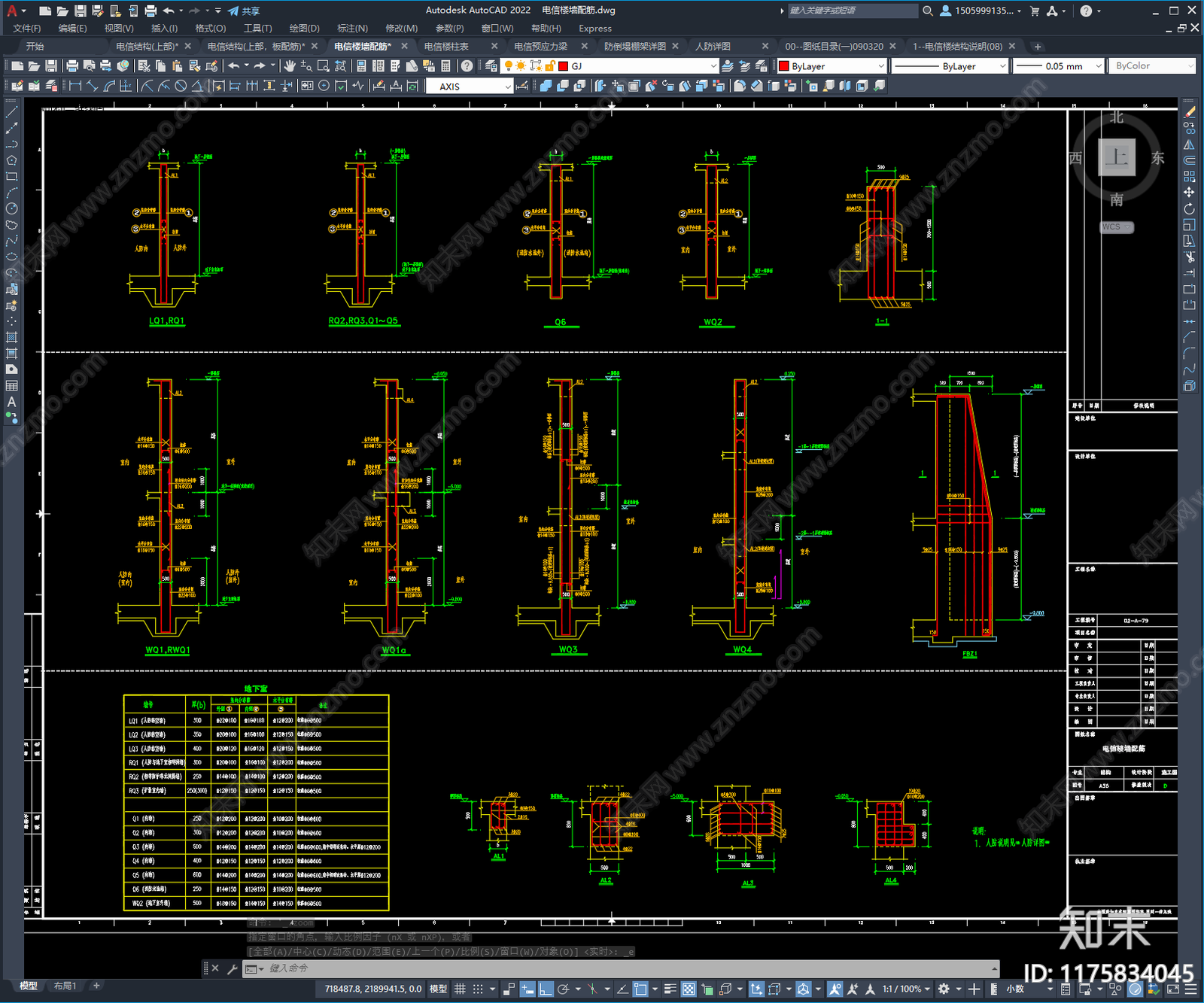
Task: Click the 上 face of the ViewCube
Action: tap(1117, 157)
